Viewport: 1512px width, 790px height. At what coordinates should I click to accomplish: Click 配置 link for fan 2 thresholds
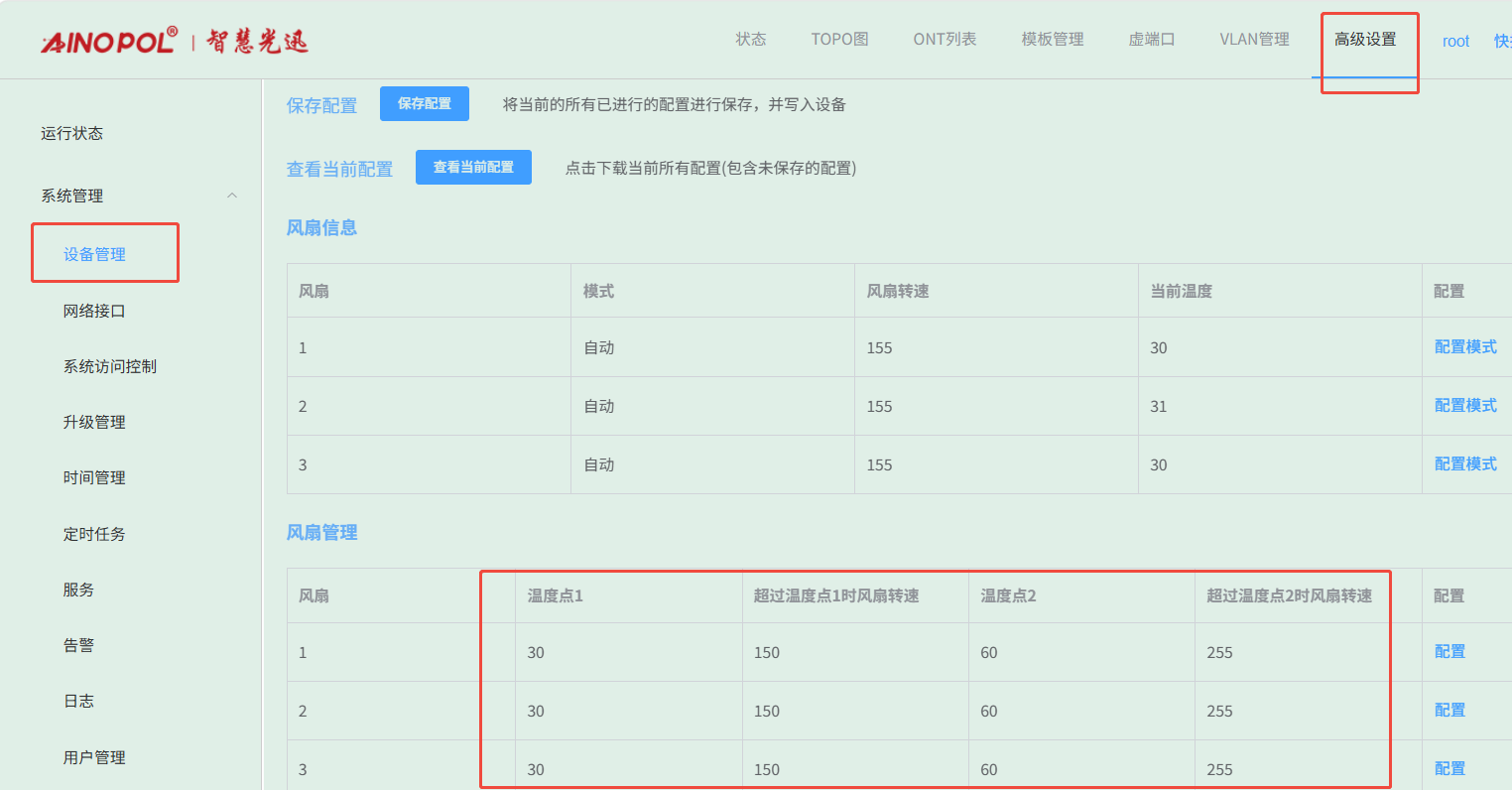tap(1449, 711)
